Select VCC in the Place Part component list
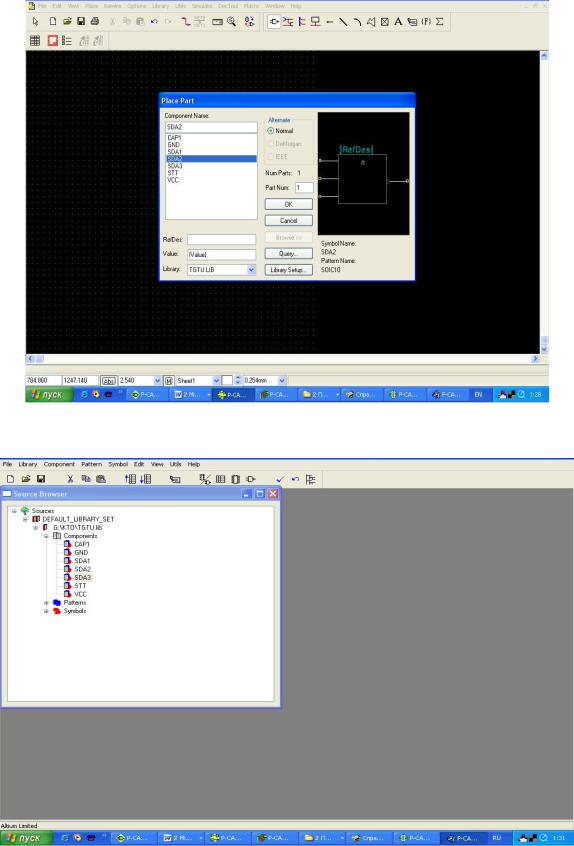 [173, 180]
